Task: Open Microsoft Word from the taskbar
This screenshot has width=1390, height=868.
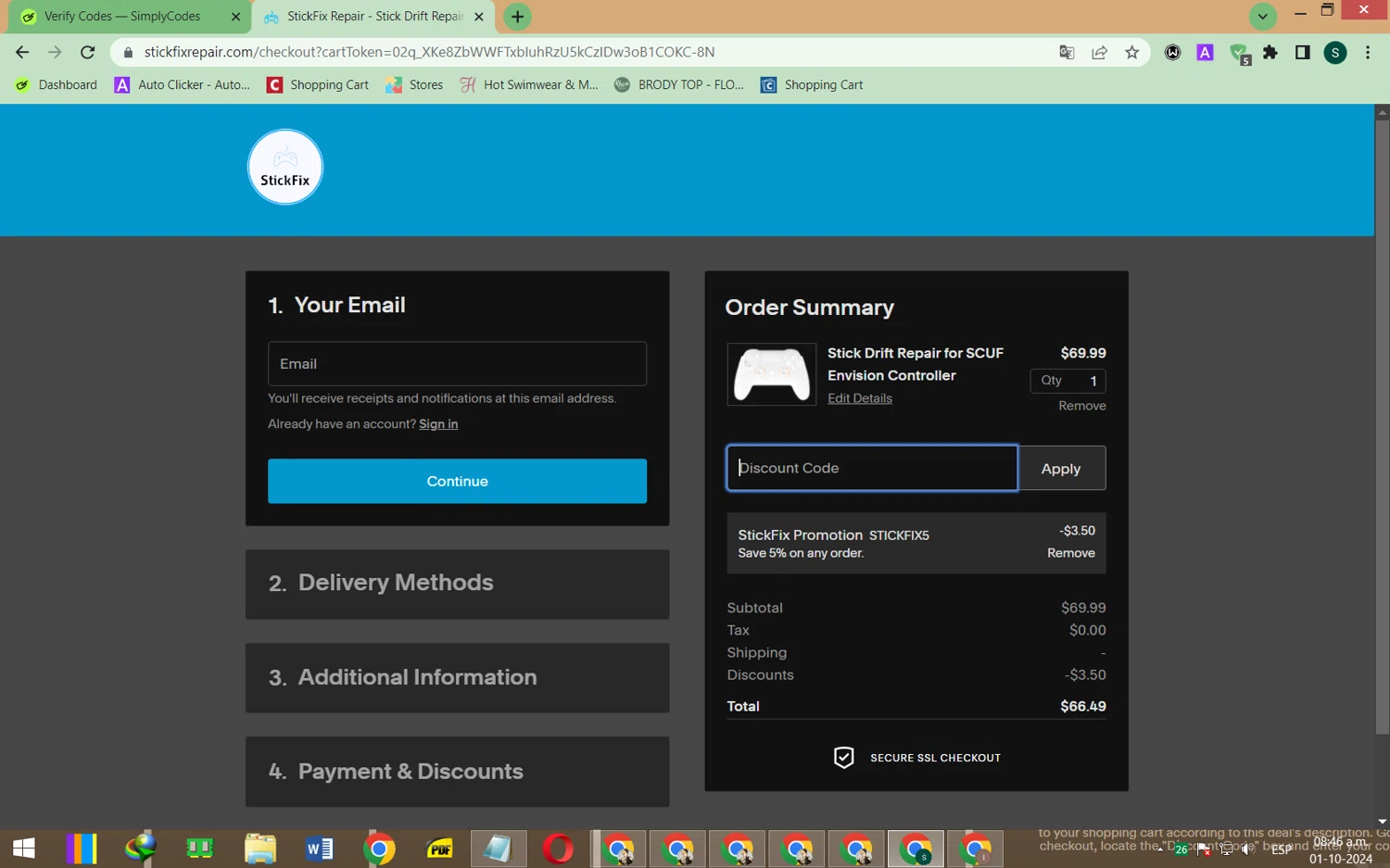Action: [x=320, y=849]
